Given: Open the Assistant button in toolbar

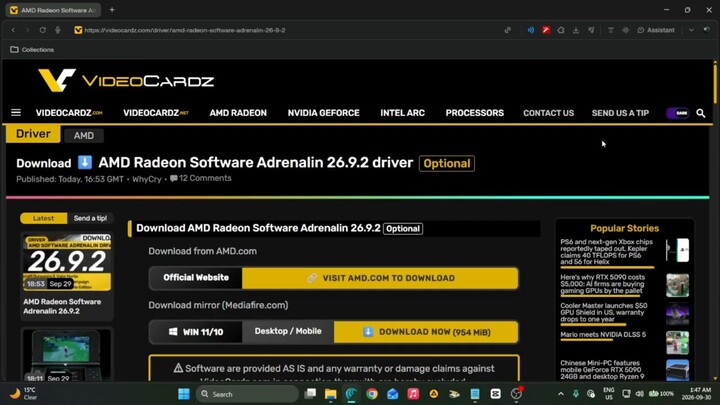Looking at the screenshot, I should point(656,30).
